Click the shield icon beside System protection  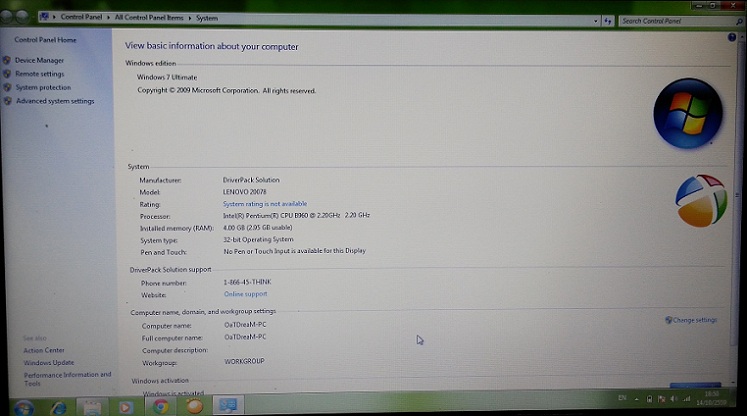point(7,88)
